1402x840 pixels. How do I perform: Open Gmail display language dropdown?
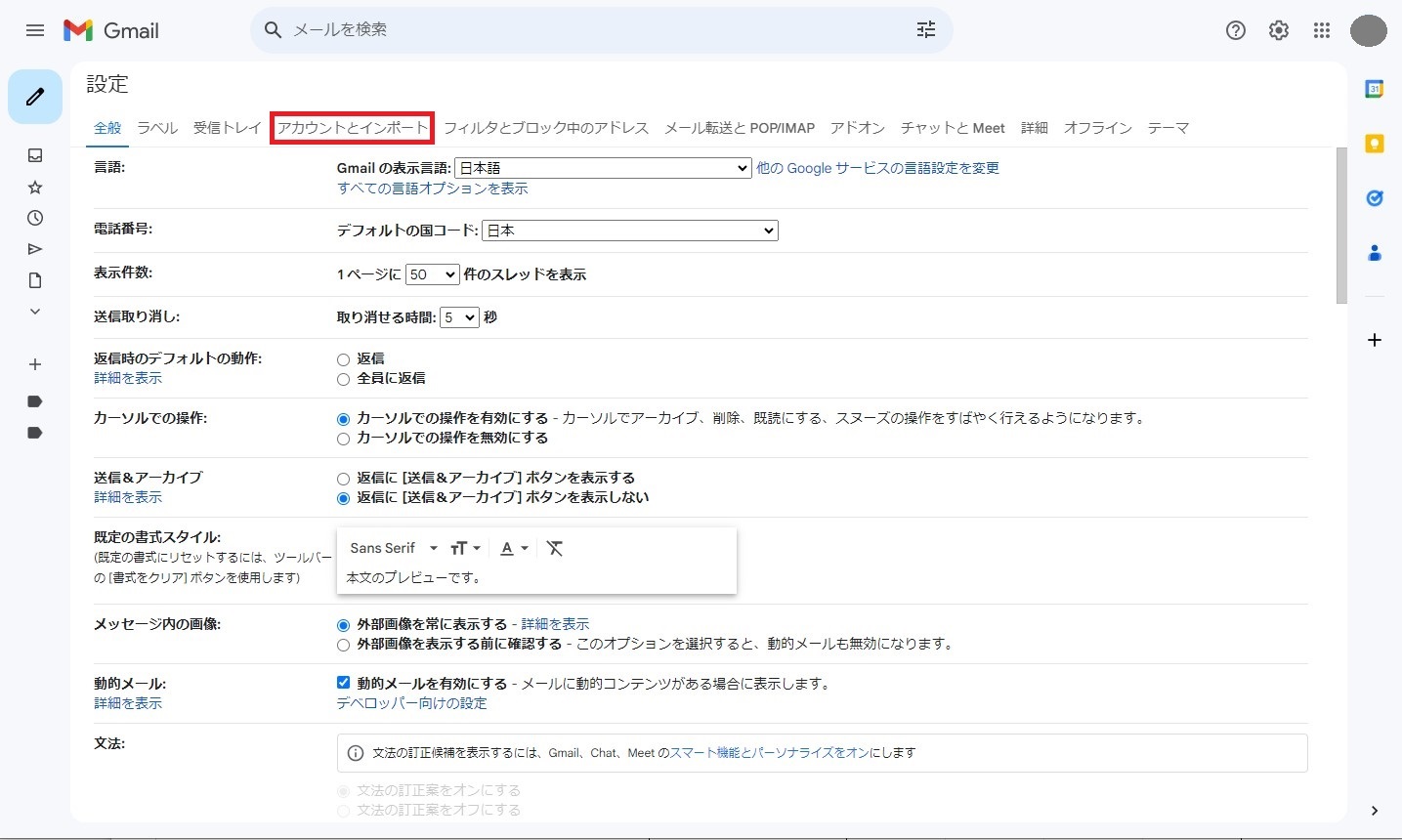point(603,168)
